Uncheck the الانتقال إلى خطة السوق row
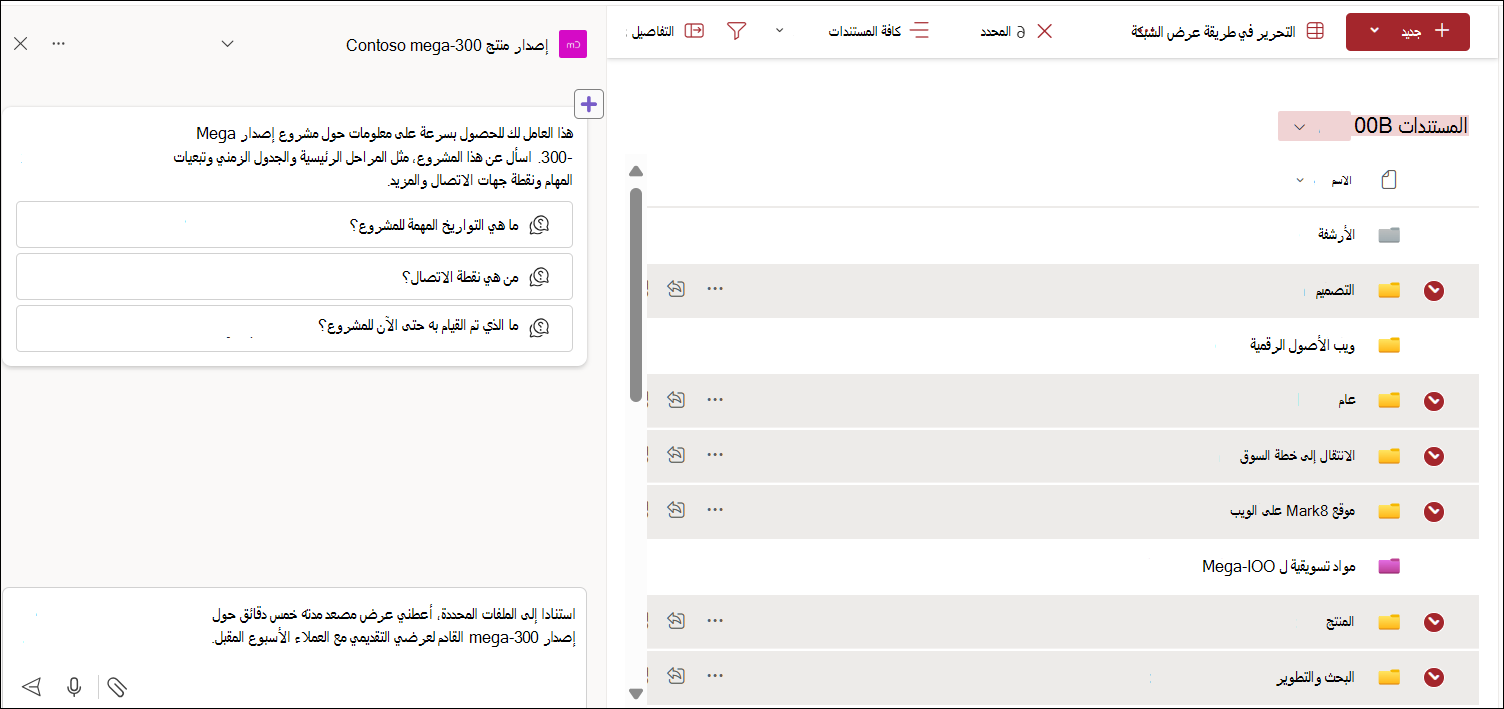This screenshot has height=709, width=1504. [1434, 456]
